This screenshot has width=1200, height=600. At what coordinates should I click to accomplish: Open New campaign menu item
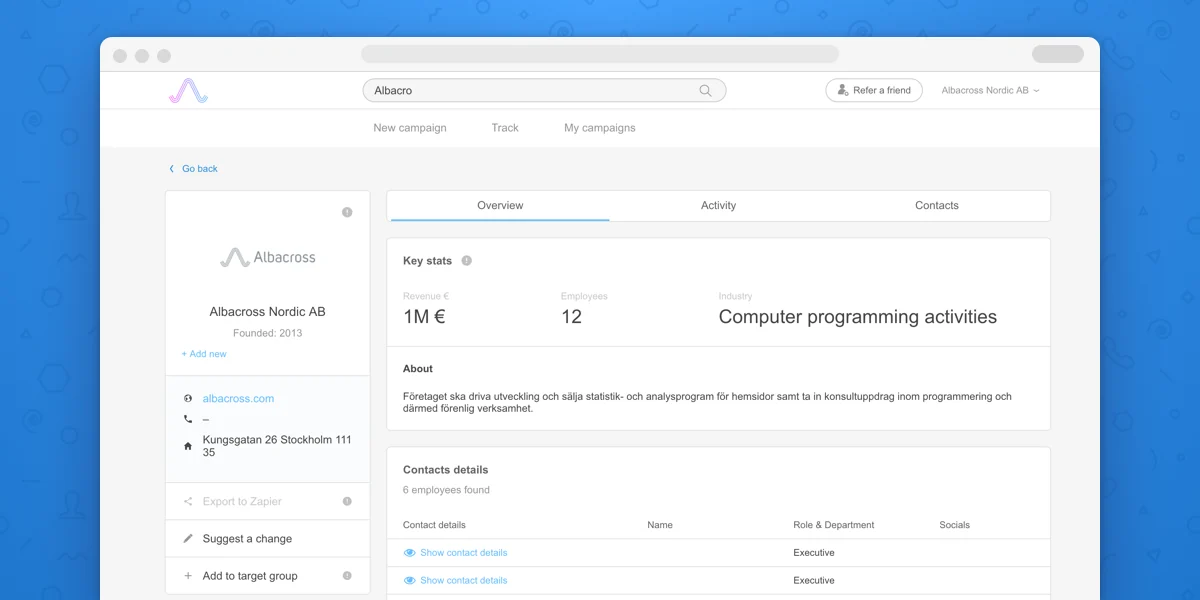pos(410,128)
